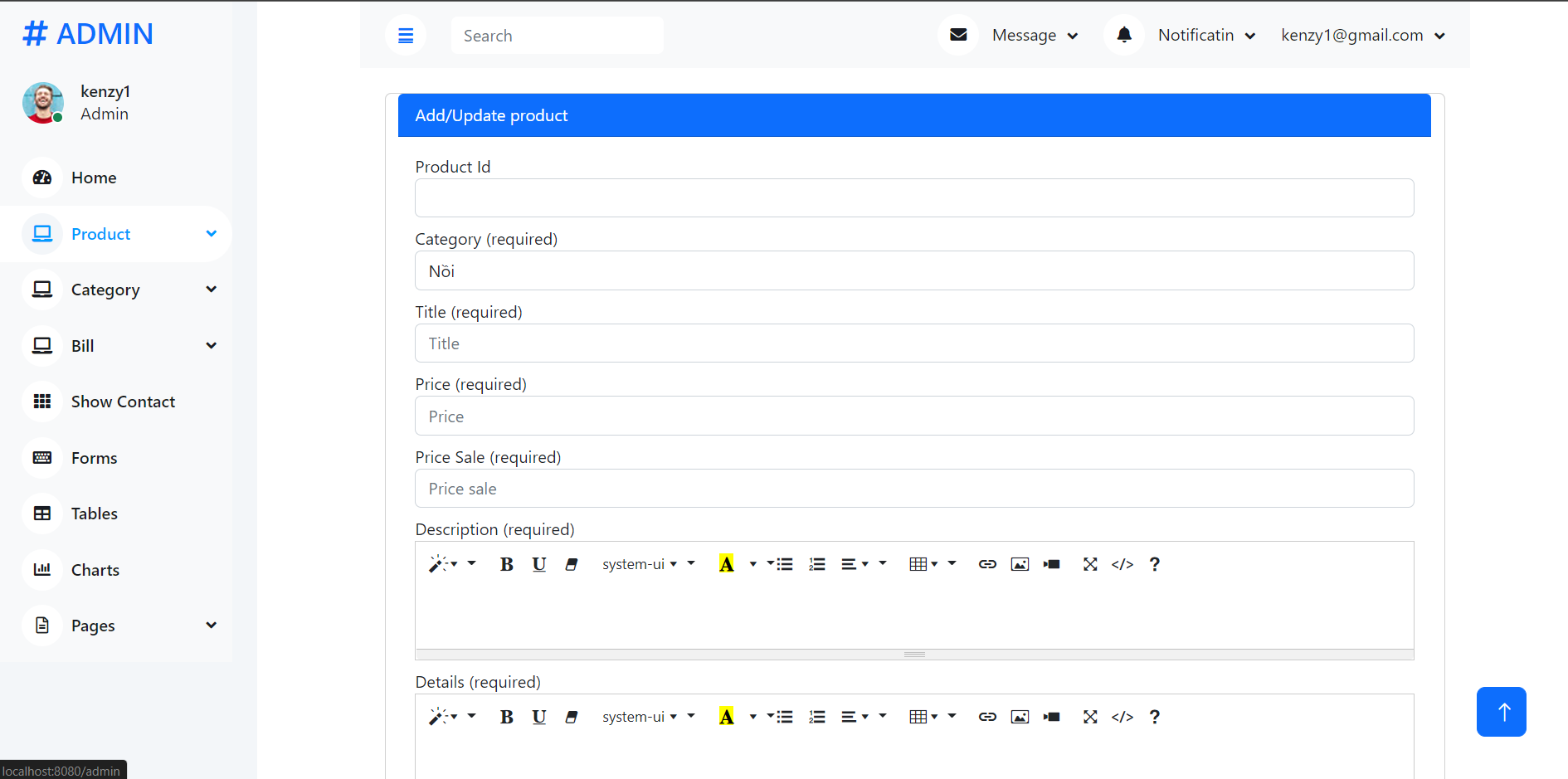Screen dimensions: 1568x779
Task: Click yellow highlight color button in Details editor
Action: coord(726,717)
